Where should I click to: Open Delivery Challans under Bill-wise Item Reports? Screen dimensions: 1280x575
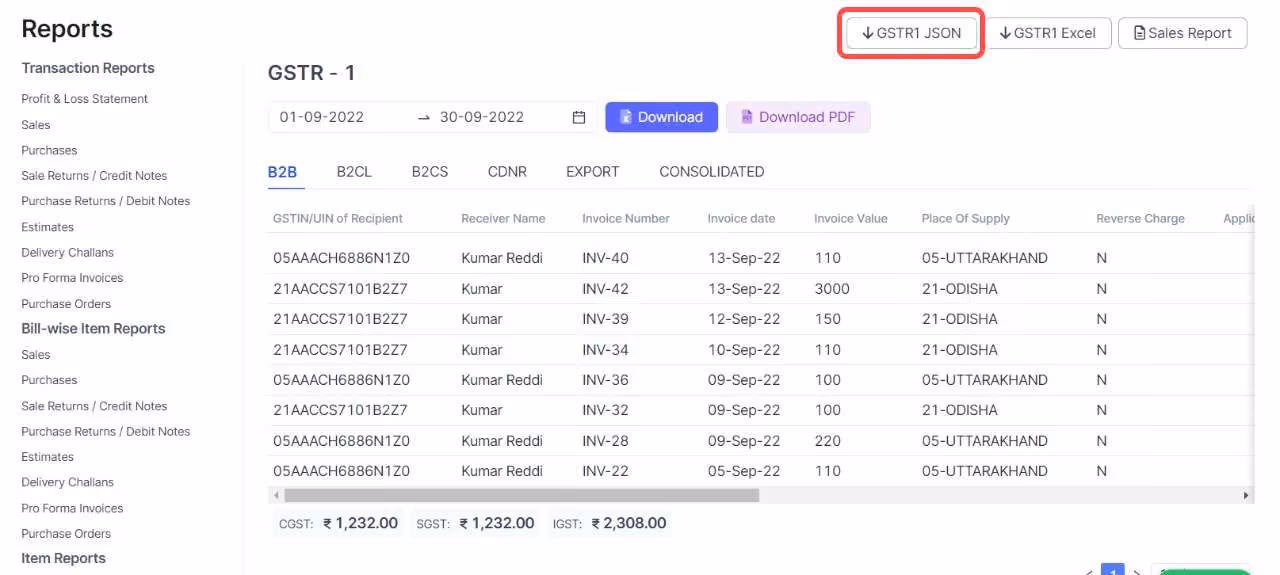pos(68,482)
